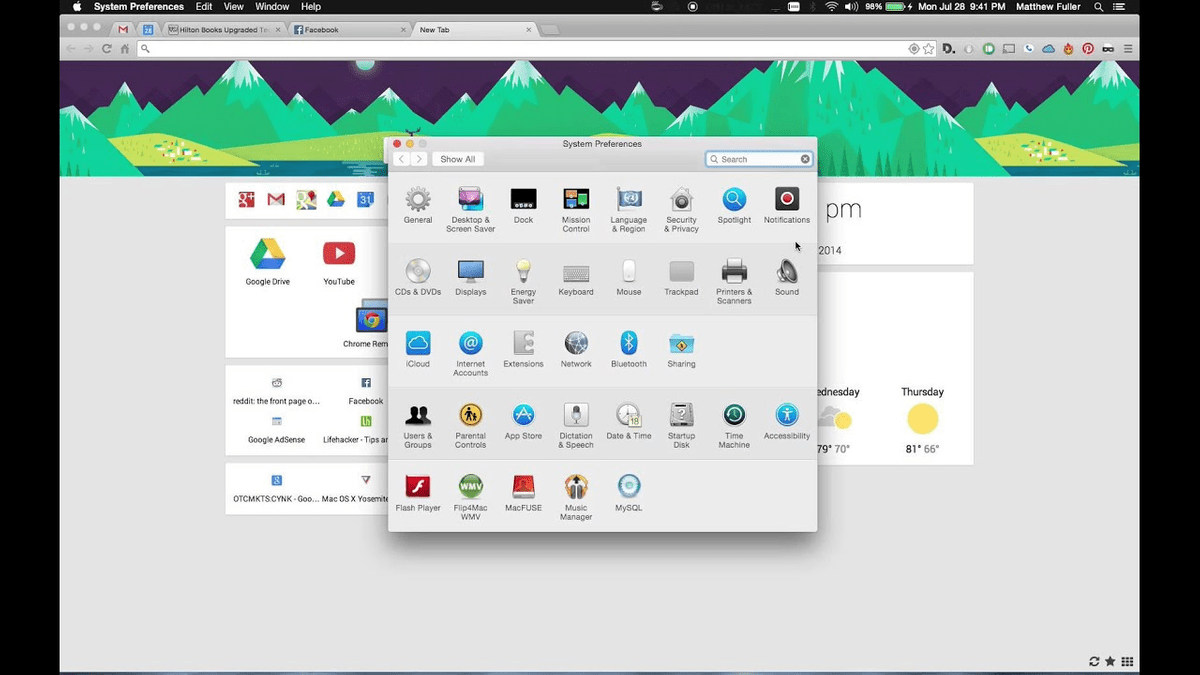The height and width of the screenshot is (675, 1200).
Task: Open Keyboard settings
Action: point(576,271)
